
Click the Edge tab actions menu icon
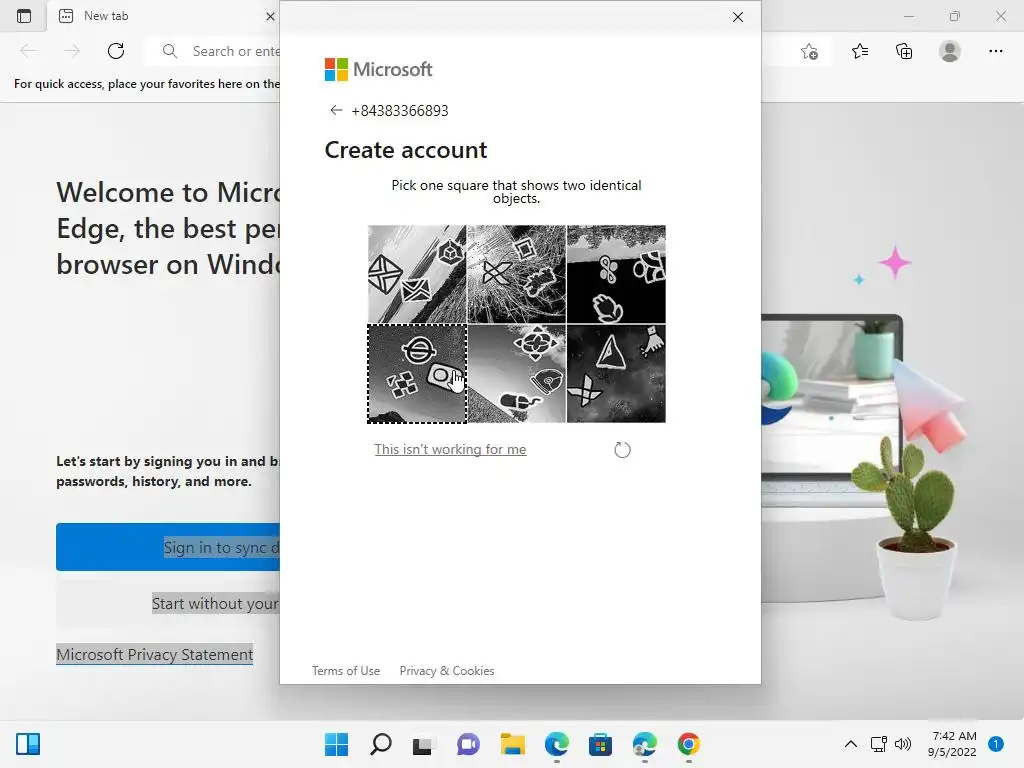click(x=24, y=16)
